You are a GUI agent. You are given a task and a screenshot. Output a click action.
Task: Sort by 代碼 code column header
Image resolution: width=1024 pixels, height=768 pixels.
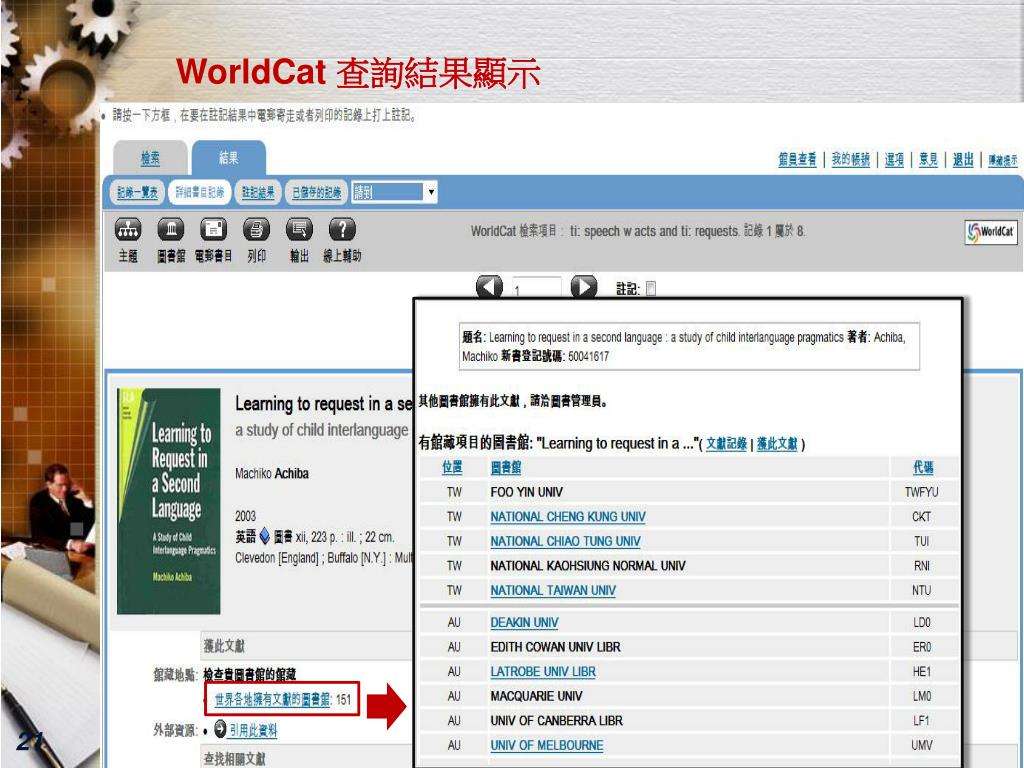click(923, 467)
